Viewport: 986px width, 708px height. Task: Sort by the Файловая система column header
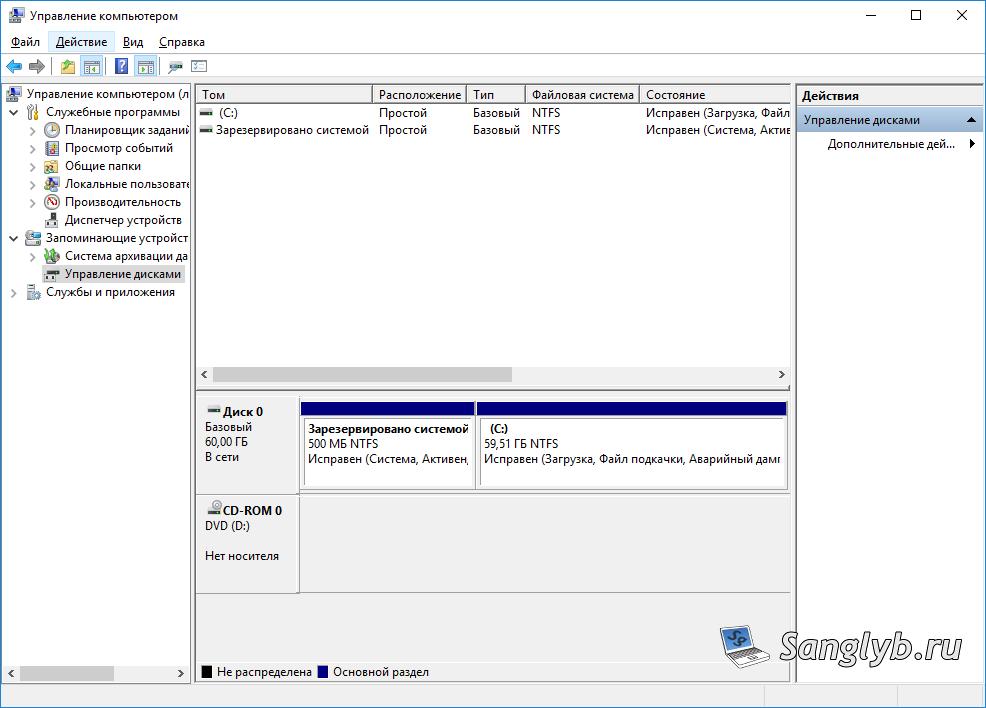(582, 94)
